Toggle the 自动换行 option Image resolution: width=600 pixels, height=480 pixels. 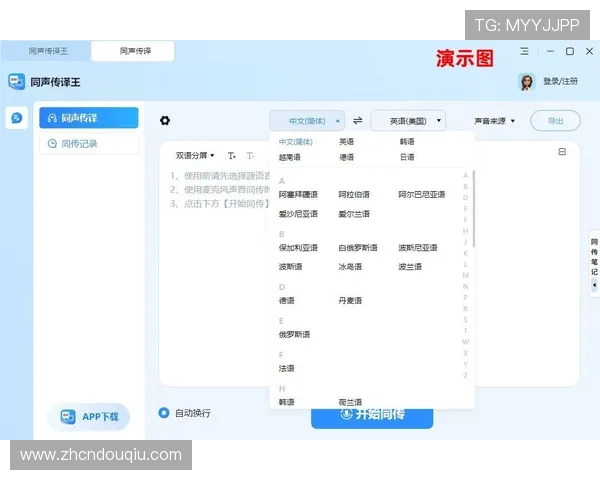point(164,413)
